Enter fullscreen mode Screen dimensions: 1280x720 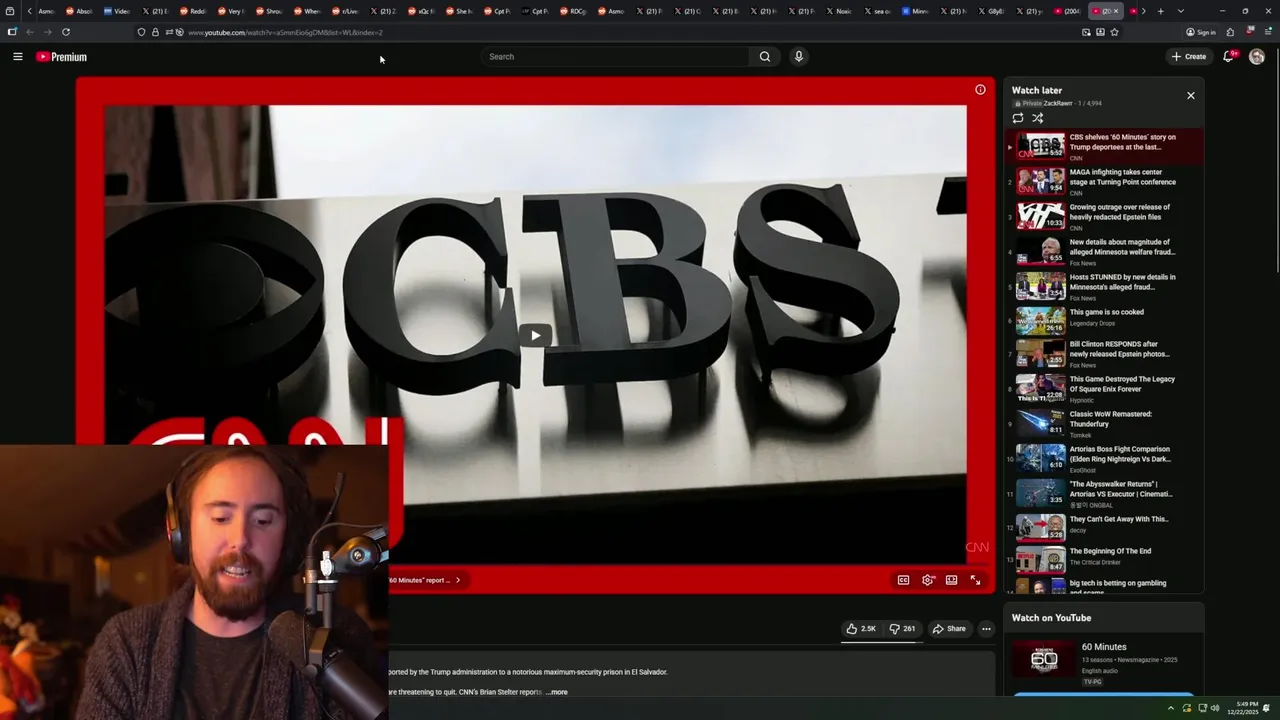(x=975, y=580)
